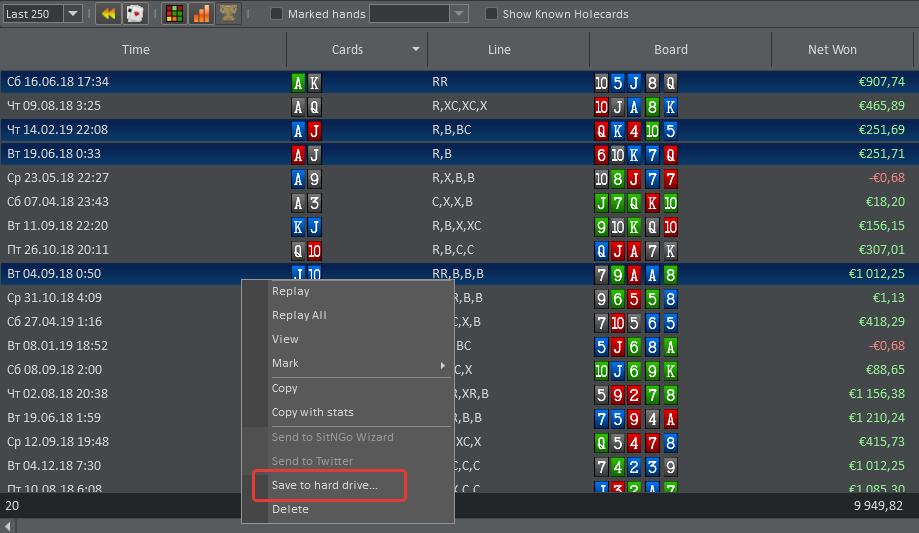
Task: Choose Copy with stats menu option
Action: pyautogui.click(x=312, y=412)
